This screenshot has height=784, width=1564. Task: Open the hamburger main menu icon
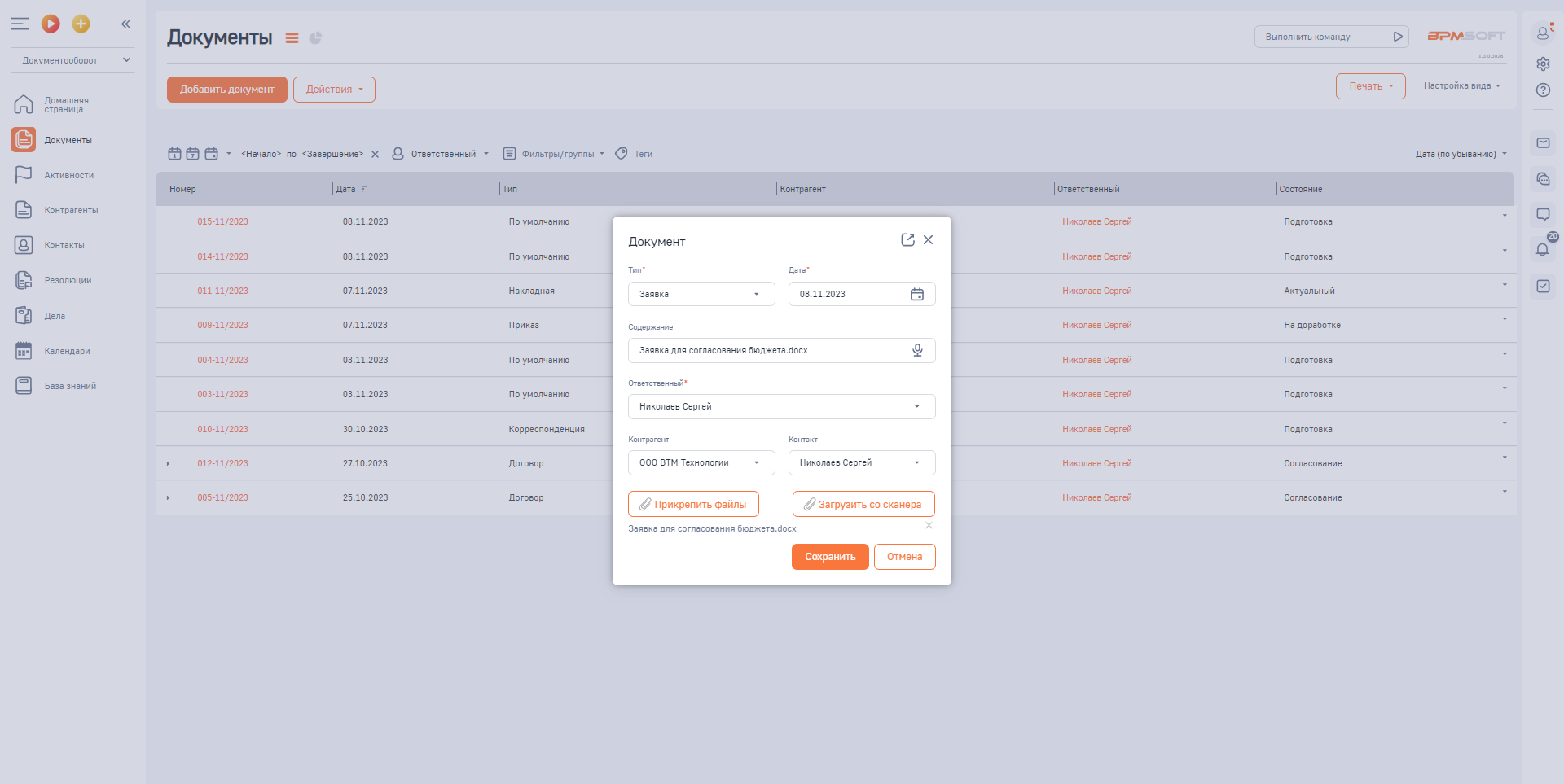(20, 24)
